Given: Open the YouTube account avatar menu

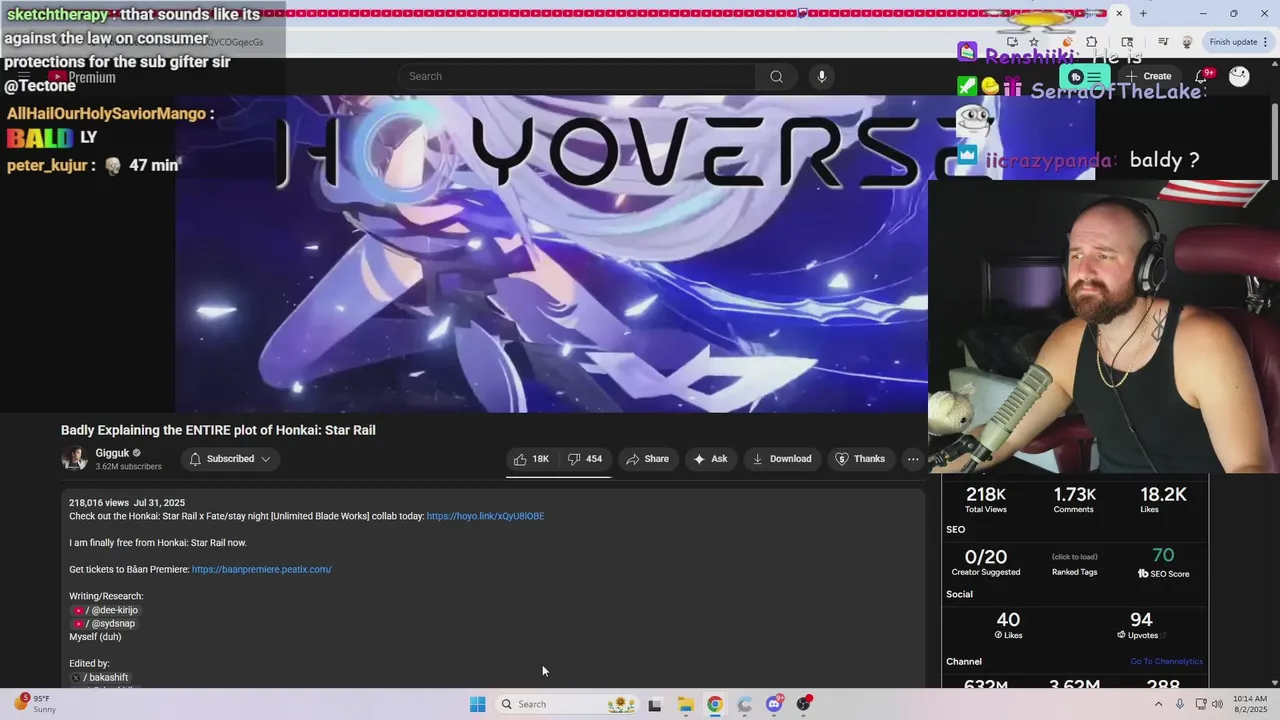Looking at the screenshot, I should tap(1239, 76).
